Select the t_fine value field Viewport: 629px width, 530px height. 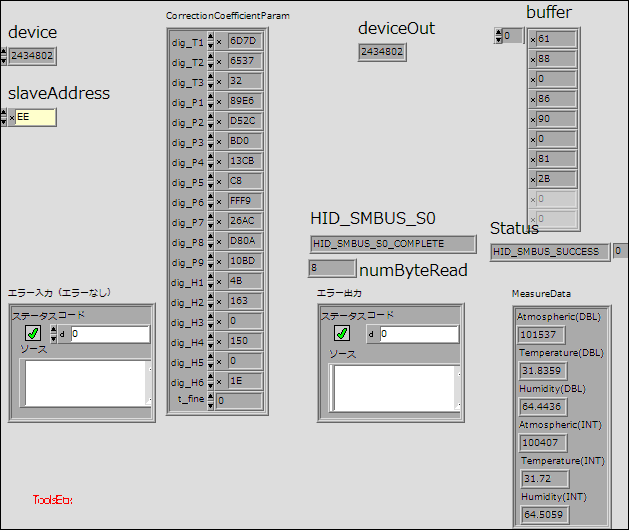(x=239, y=401)
